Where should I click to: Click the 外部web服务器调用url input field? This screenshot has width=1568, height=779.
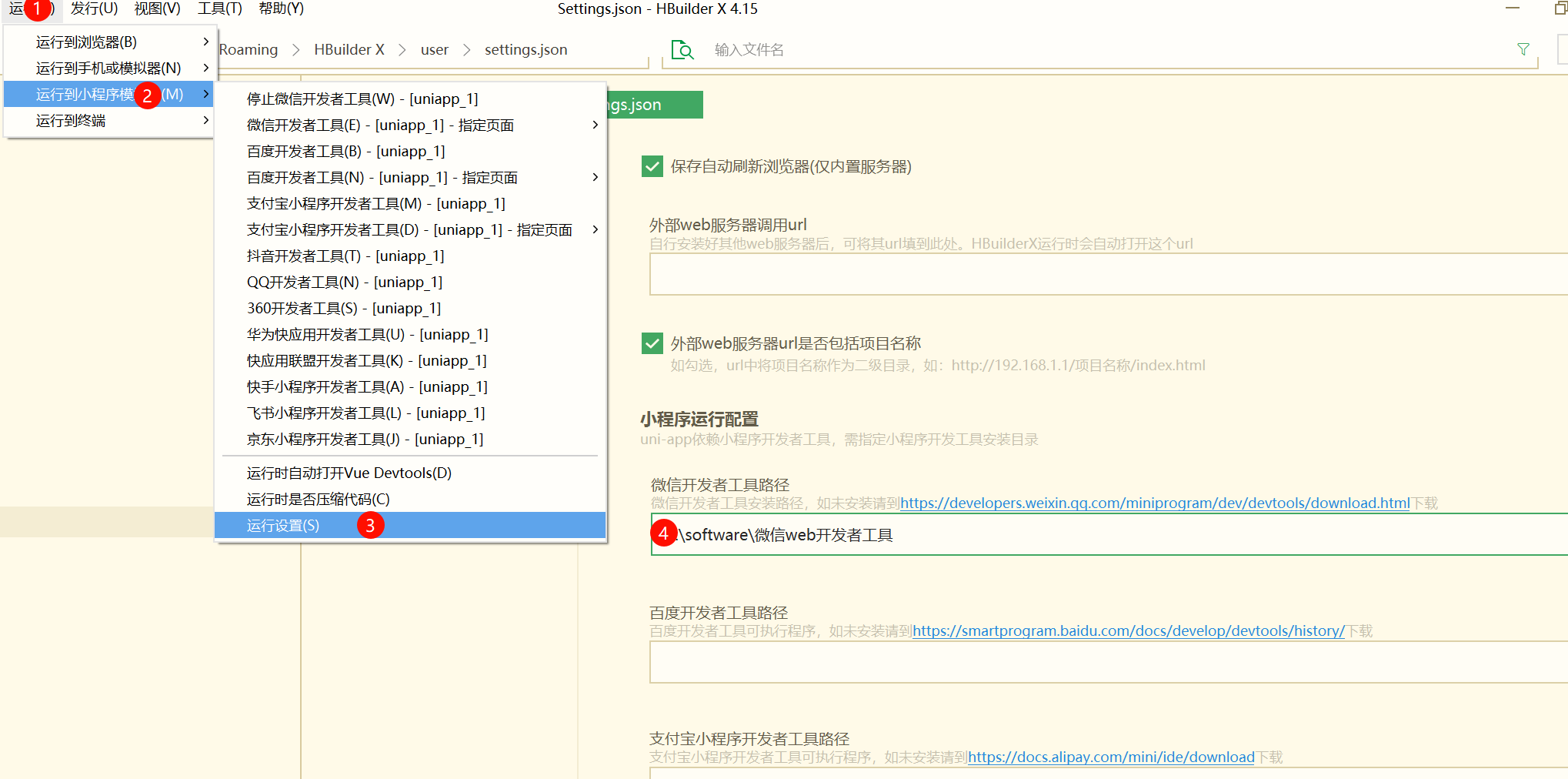pyautogui.click(x=1109, y=274)
